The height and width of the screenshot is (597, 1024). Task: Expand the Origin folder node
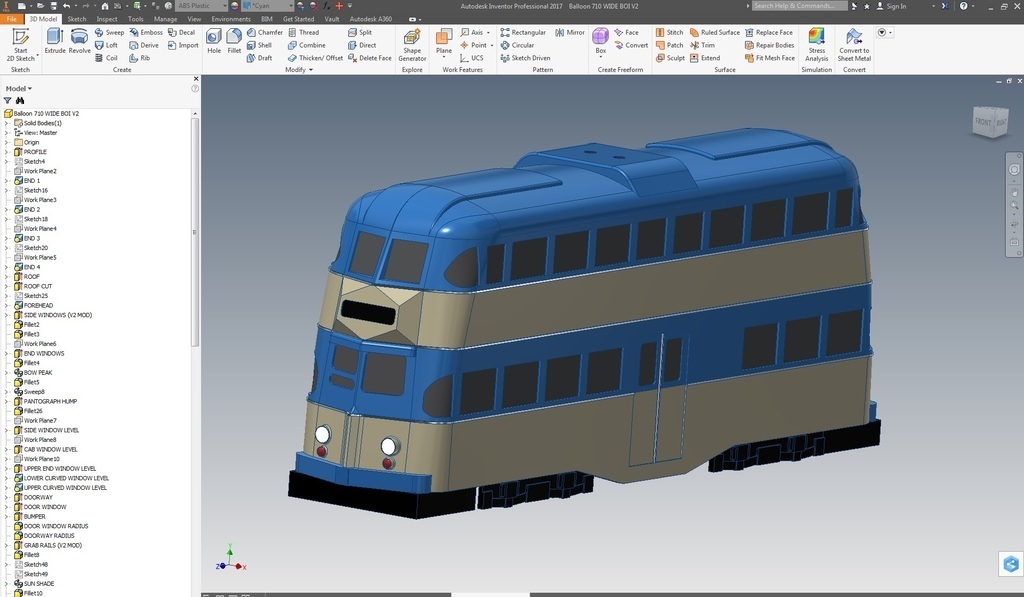tap(6, 142)
